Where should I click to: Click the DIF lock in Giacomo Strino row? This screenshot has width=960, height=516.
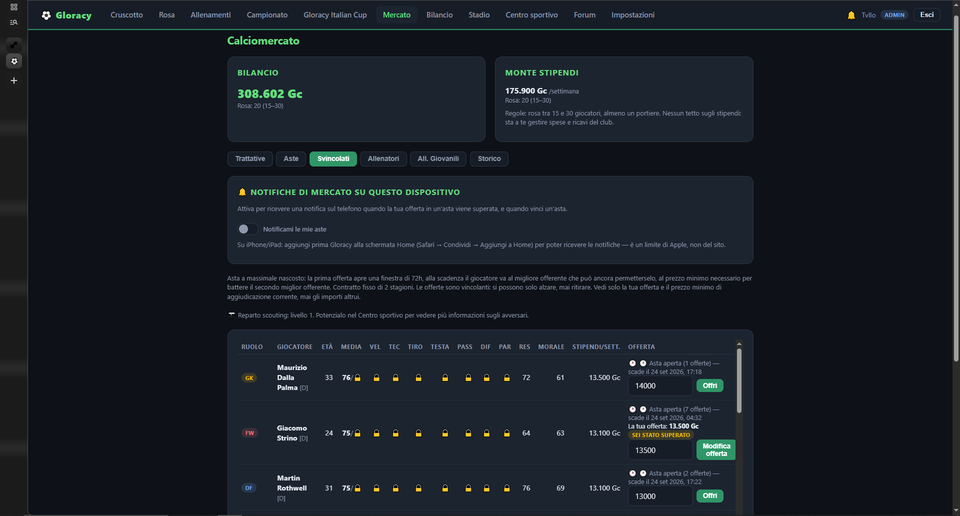486,433
